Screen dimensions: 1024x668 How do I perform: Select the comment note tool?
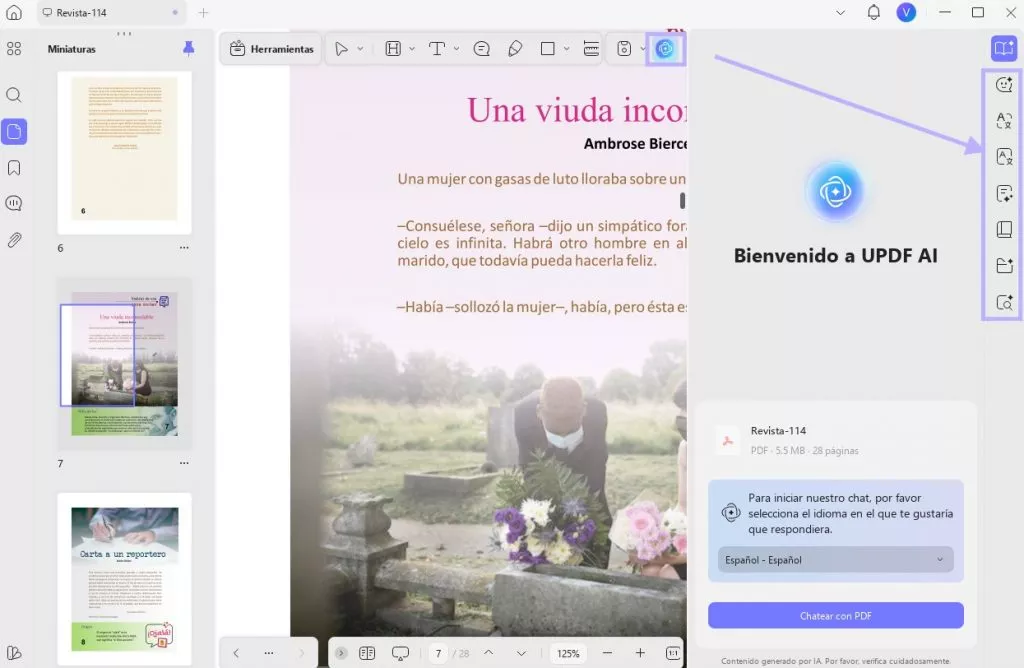pos(482,49)
